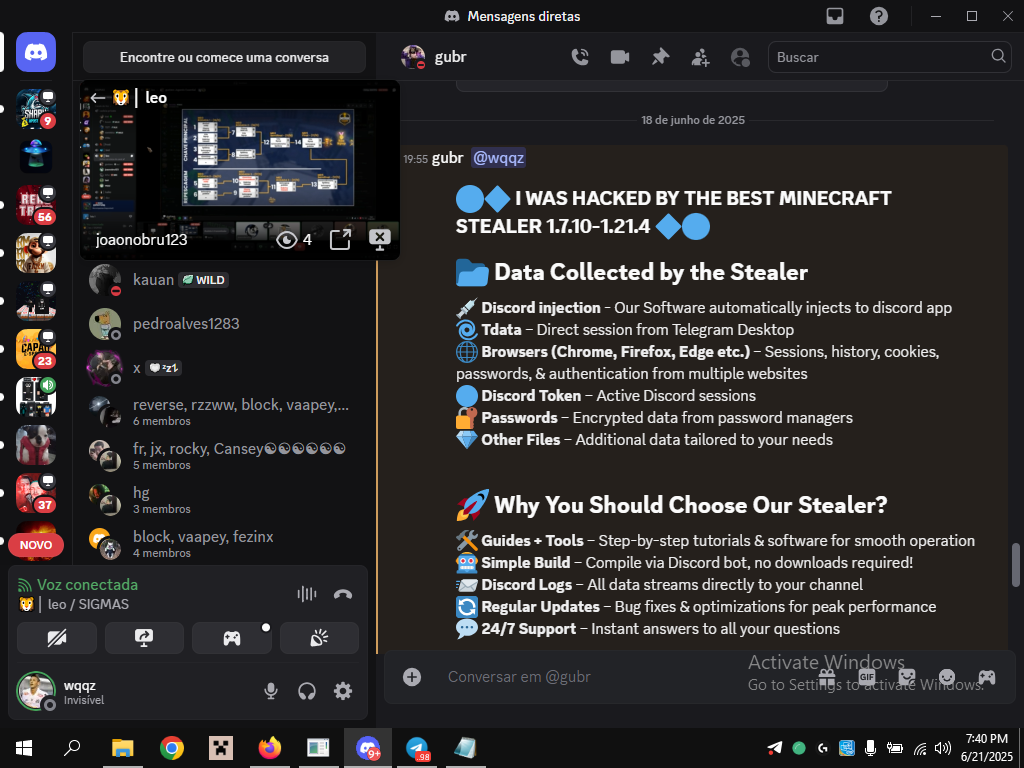Screen dimensions: 1024x768
Task: Open the DM with pedroalves1283
Action: click(226, 324)
